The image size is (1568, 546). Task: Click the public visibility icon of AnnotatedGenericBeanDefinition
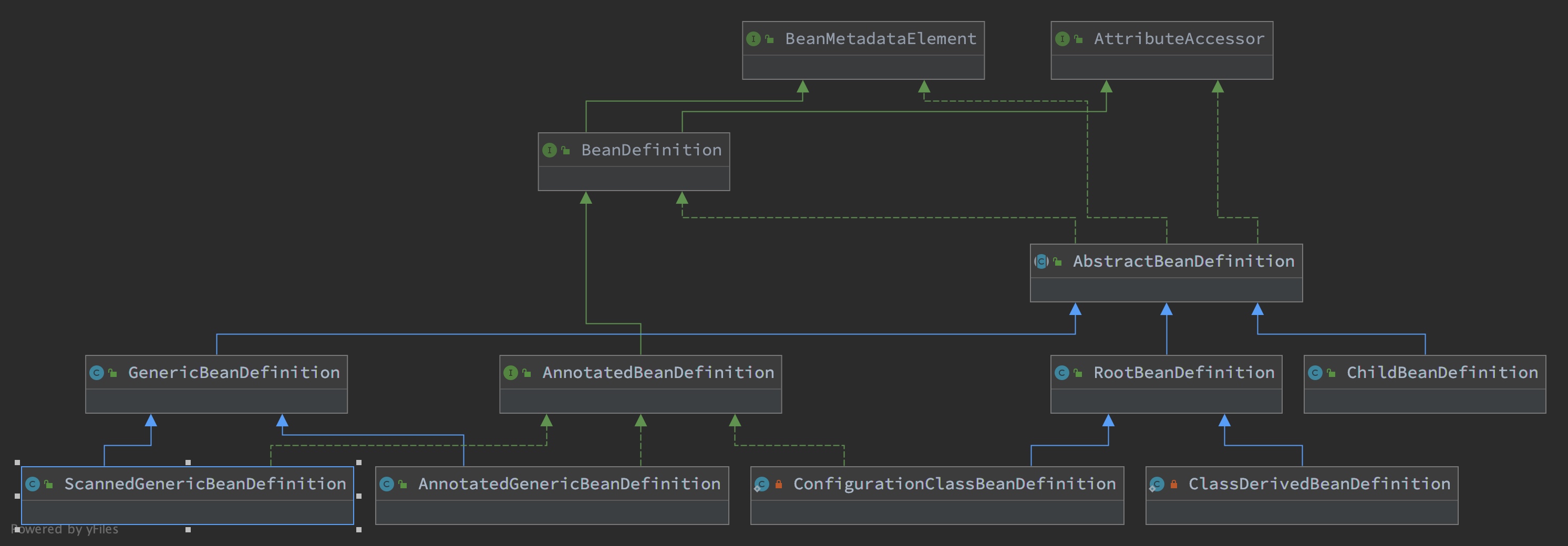403,485
